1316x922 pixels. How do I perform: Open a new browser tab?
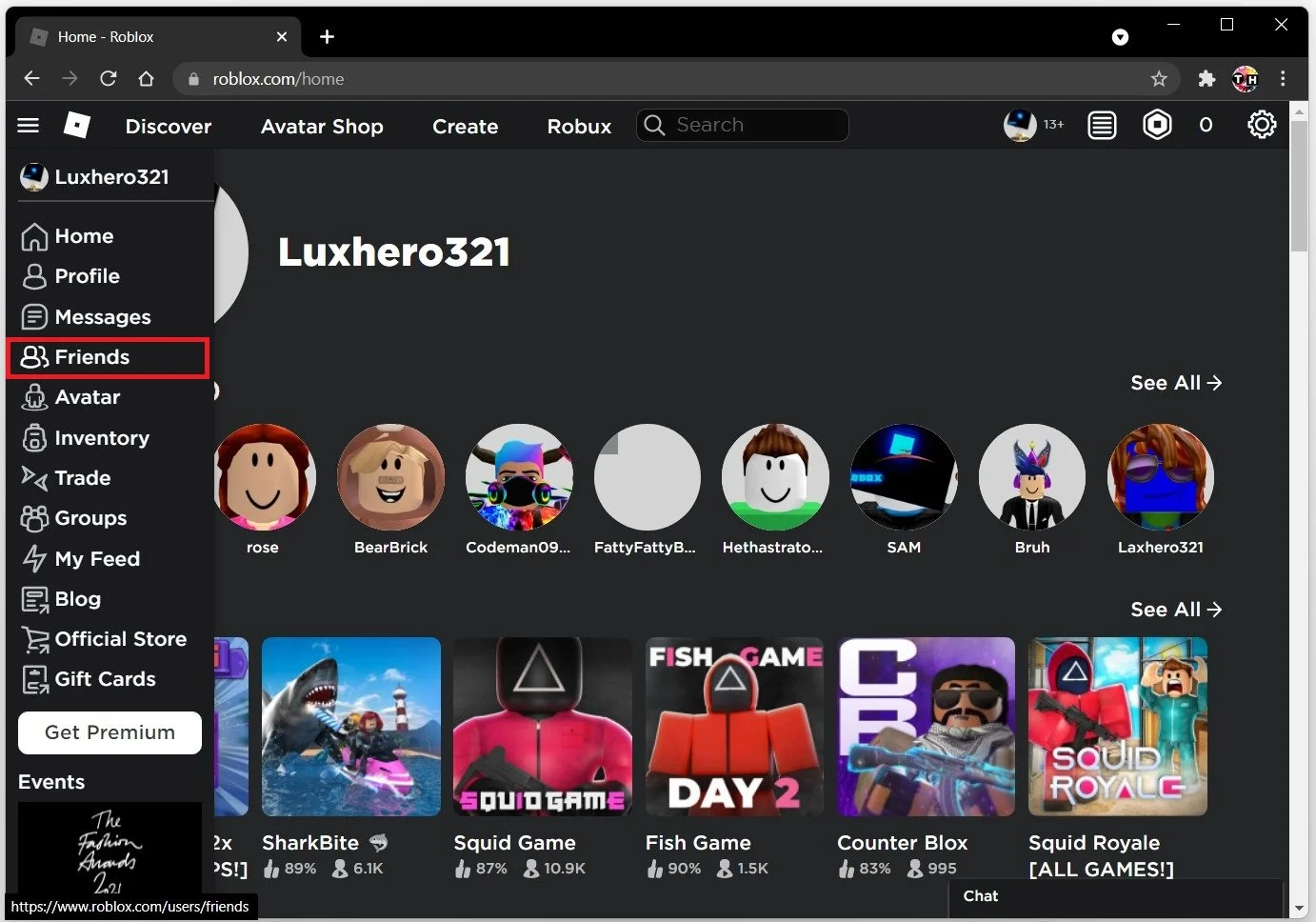[327, 36]
